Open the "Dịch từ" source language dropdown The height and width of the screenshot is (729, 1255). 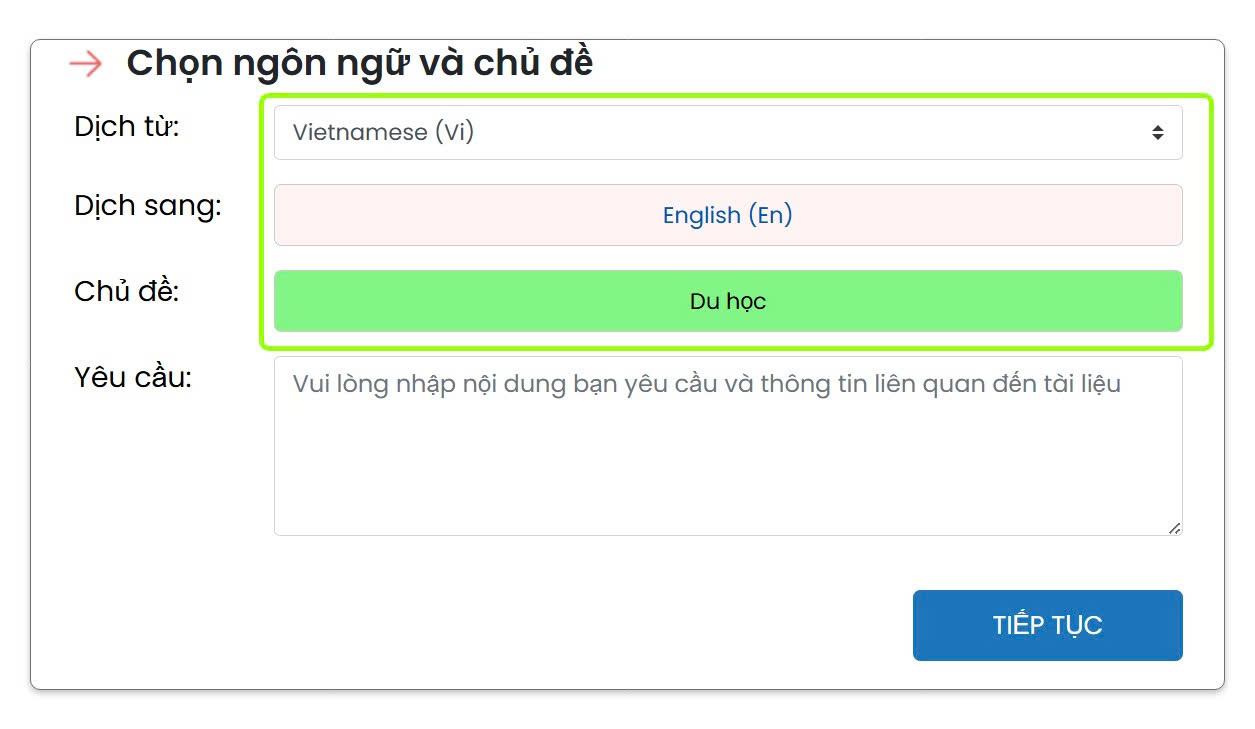pos(727,133)
